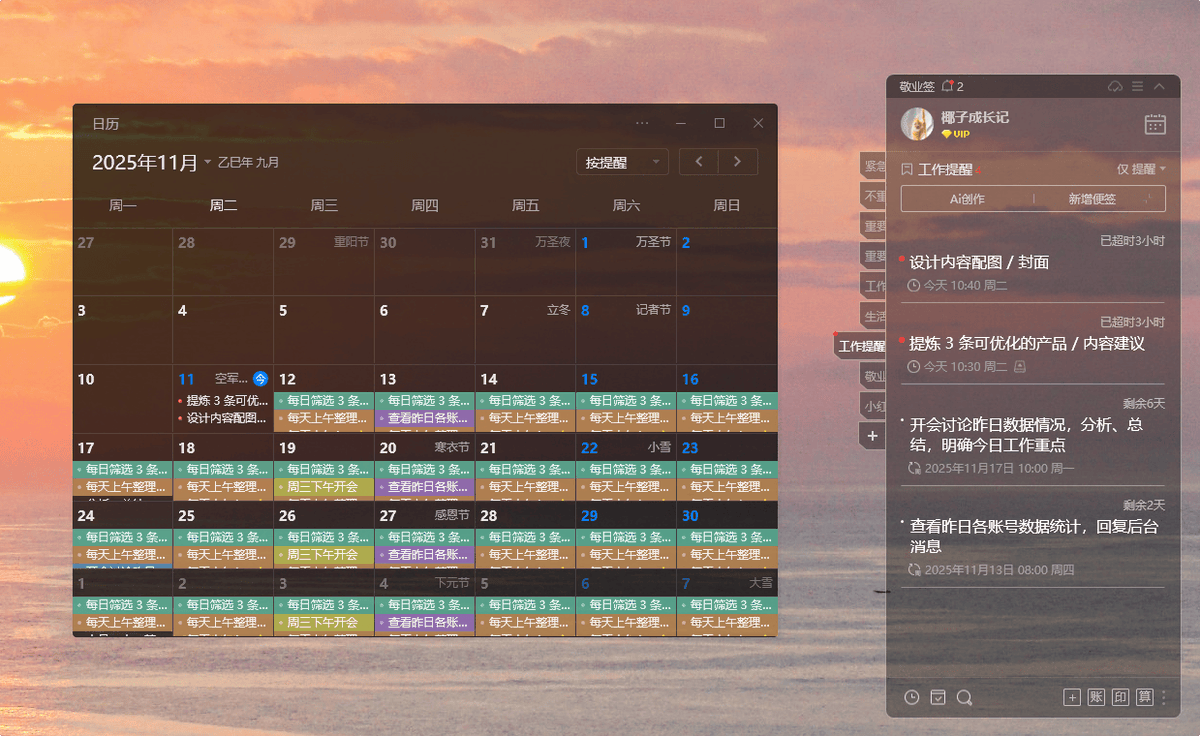
Task: Go to previous month in calendar
Action: 699,161
